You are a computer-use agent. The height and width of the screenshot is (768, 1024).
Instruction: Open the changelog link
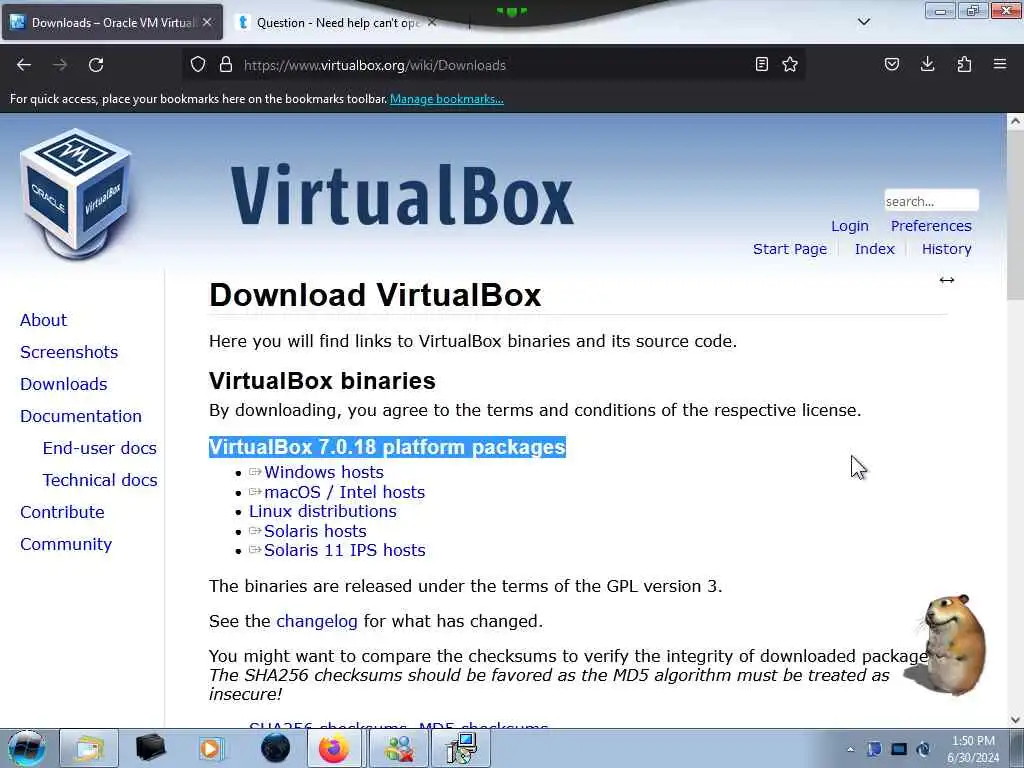point(317,621)
